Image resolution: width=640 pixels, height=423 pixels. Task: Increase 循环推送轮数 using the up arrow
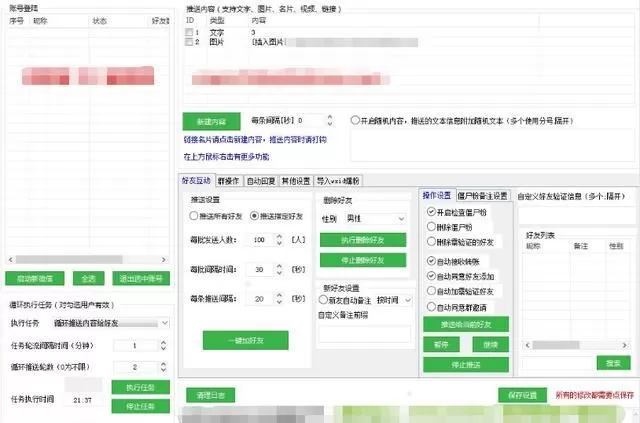coord(163,364)
